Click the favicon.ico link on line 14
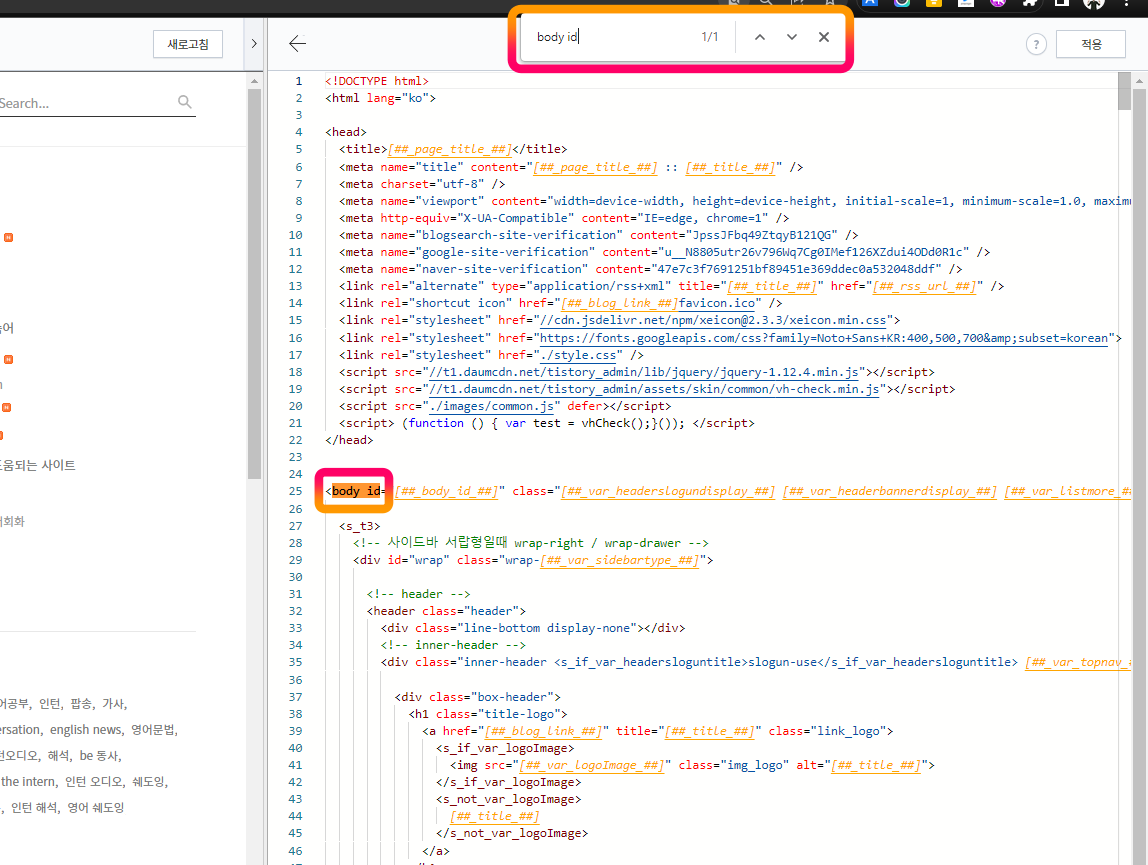 (716, 303)
